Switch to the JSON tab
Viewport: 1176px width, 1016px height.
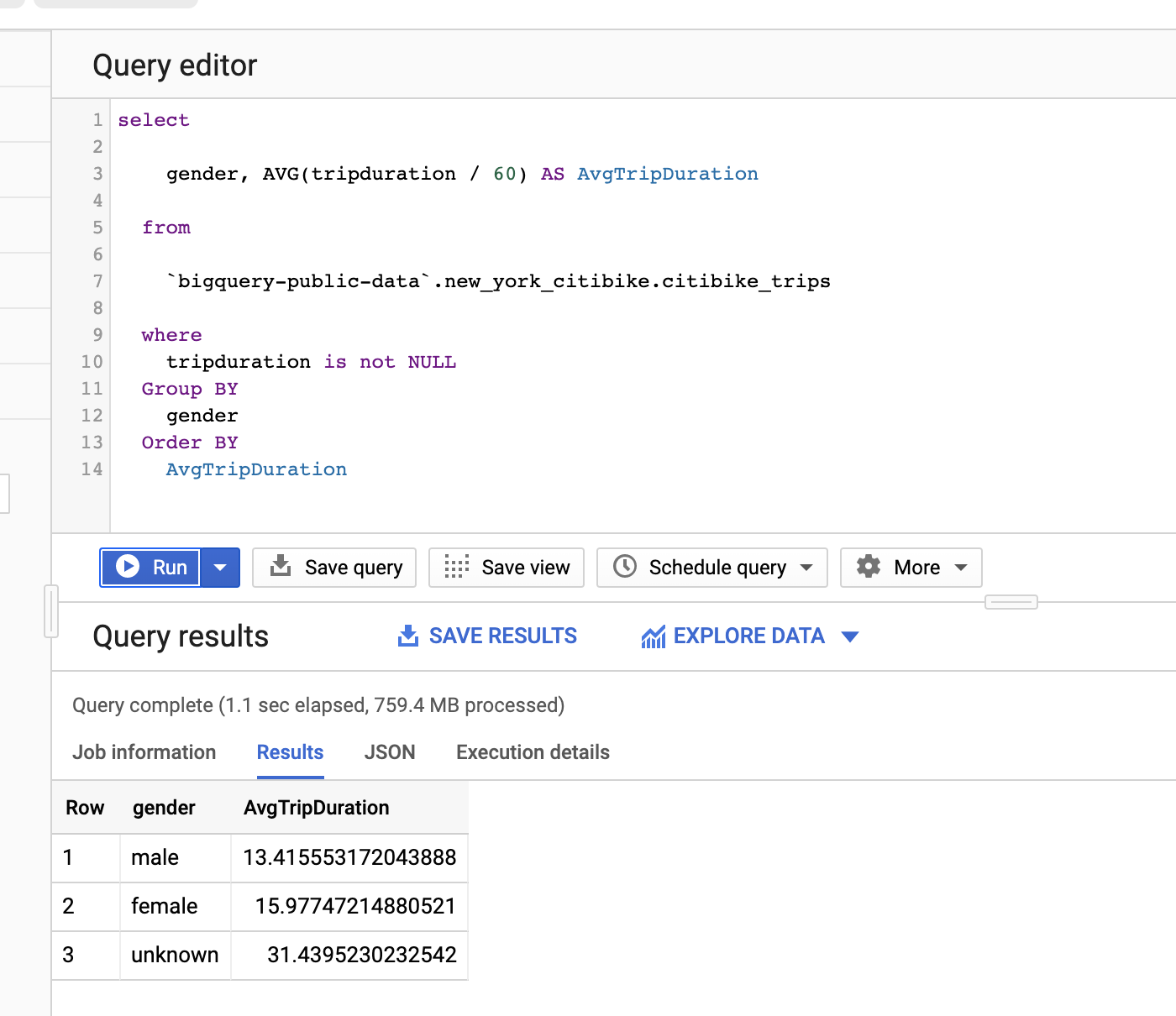point(390,752)
